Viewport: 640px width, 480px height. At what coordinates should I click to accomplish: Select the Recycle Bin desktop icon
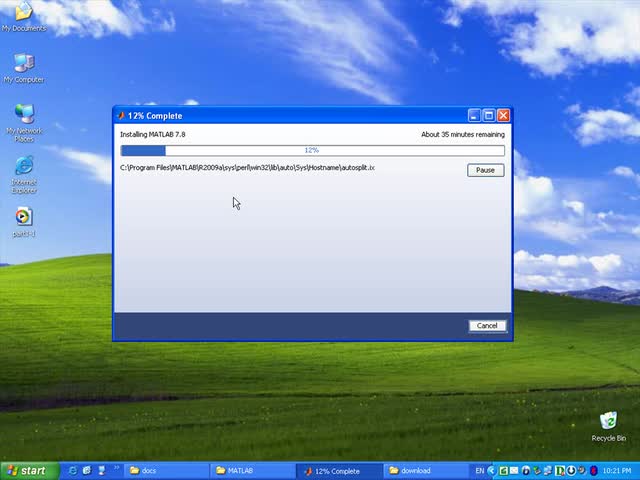click(609, 427)
